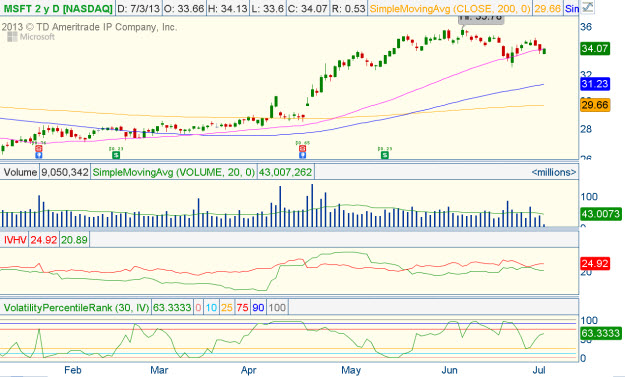This screenshot has width=625, height=377.
Task: Click the MSFT 2 y D [NASDAQ] symbol label
Action: point(57,8)
